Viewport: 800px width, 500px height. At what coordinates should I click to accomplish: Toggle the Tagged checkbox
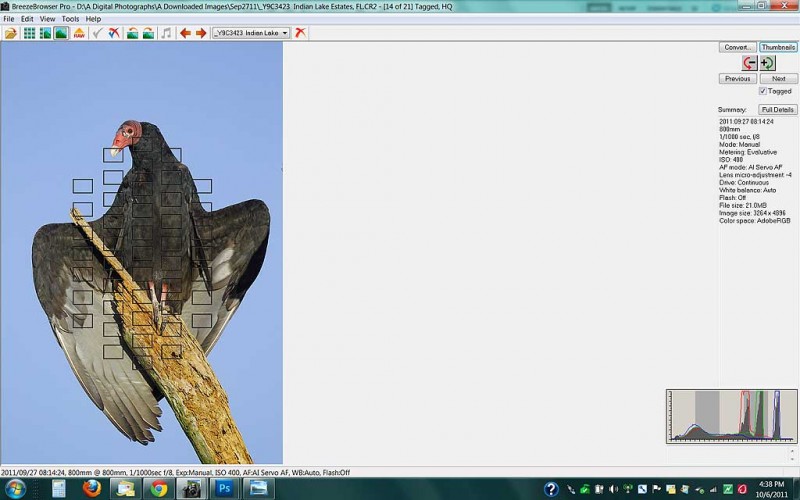[763, 91]
